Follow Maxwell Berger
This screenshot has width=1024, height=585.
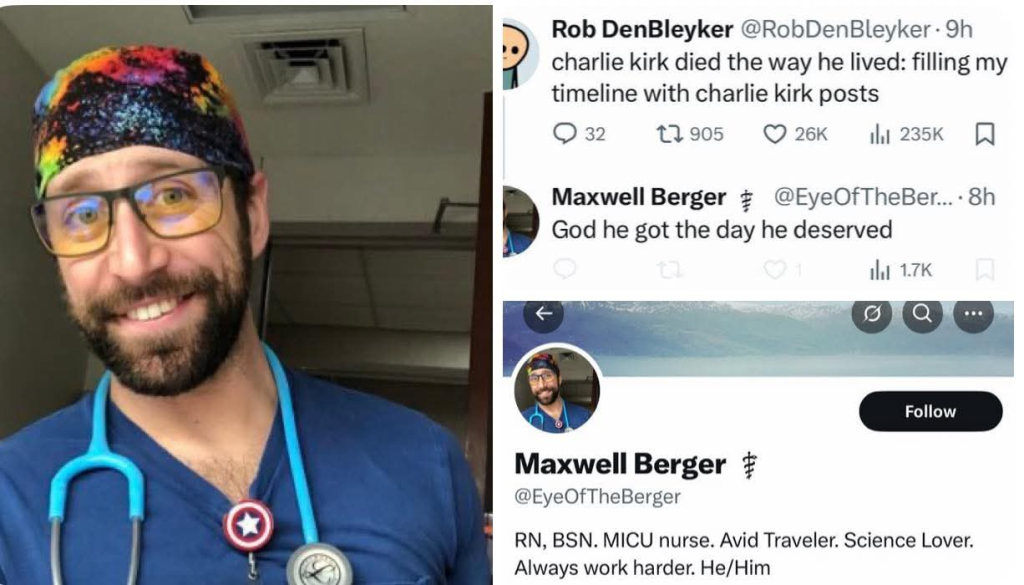click(930, 411)
